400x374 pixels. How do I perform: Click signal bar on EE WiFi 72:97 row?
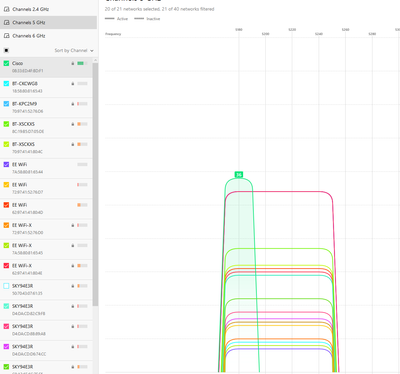82,185
